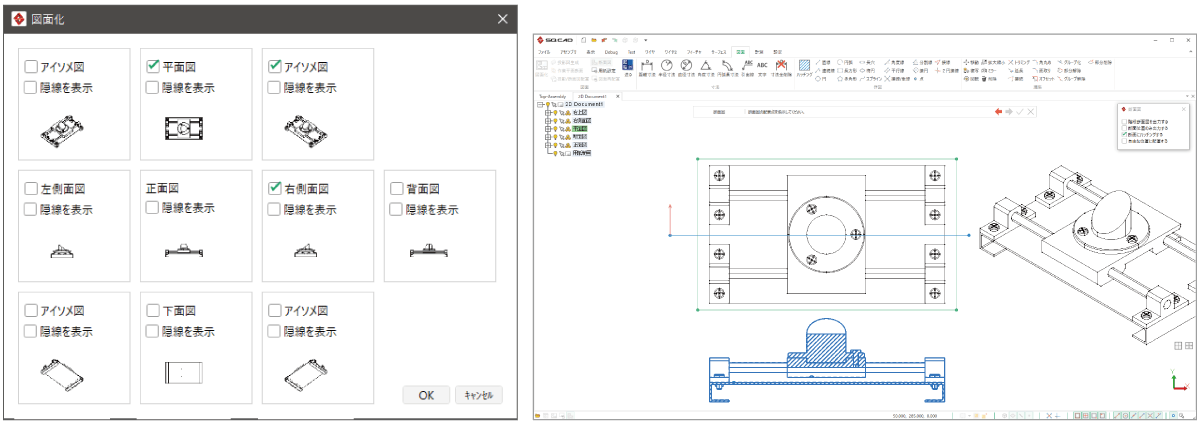Switch to the Top-Assembly document tab
This screenshot has width=1200, height=425.
pos(555,95)
